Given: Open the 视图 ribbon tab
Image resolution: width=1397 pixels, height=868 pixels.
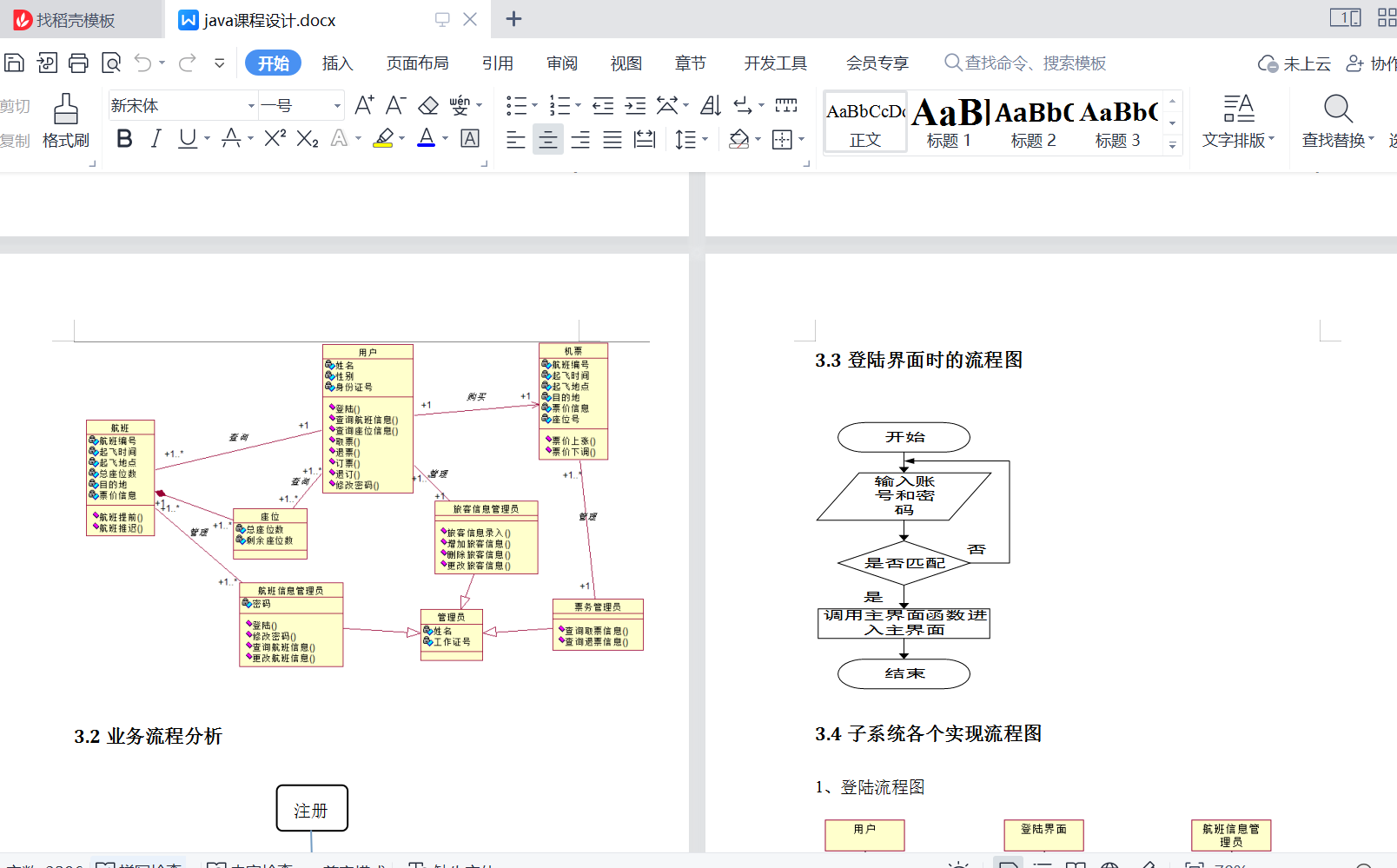Looking at the screenshot, I should point(626,63).
